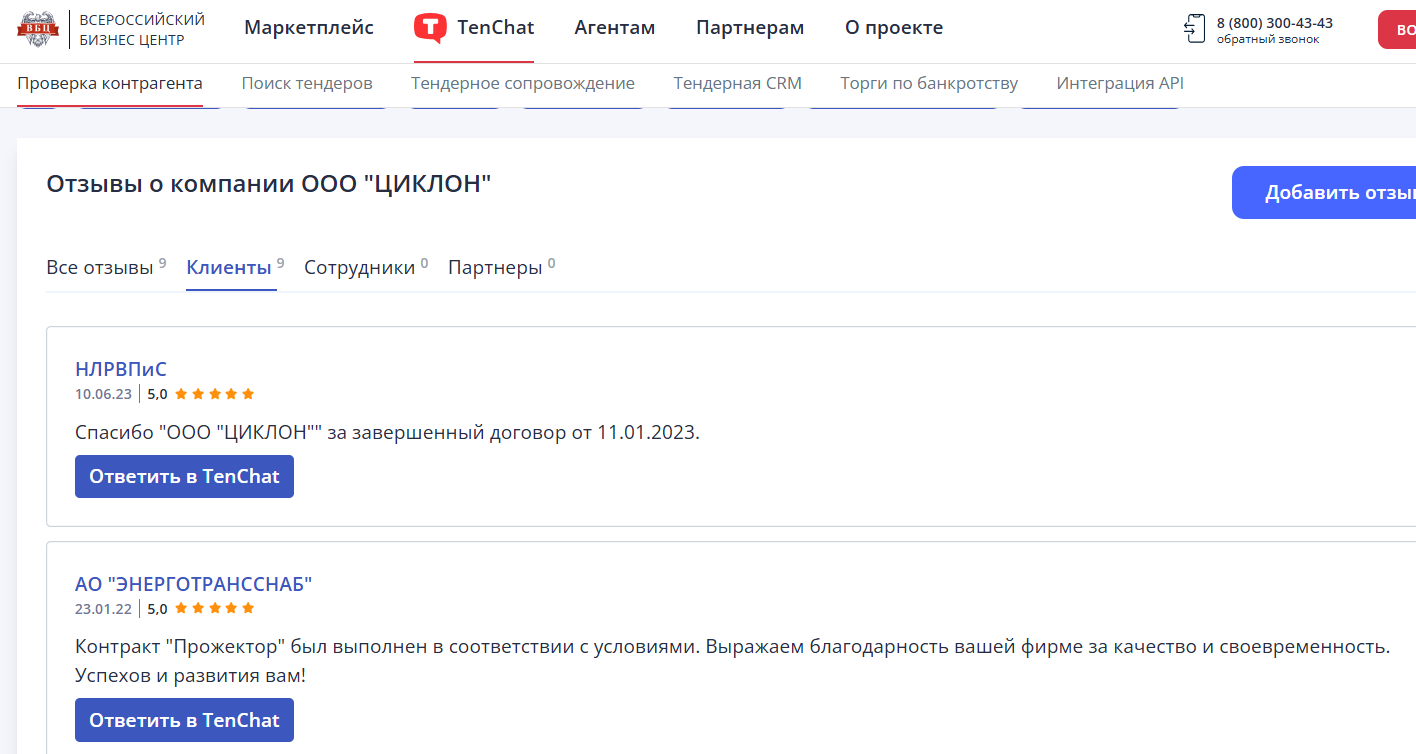The width and height of the screenshot is (1416, 754).
Task: Go to the Партнерам section
Action: click(750, 28)
